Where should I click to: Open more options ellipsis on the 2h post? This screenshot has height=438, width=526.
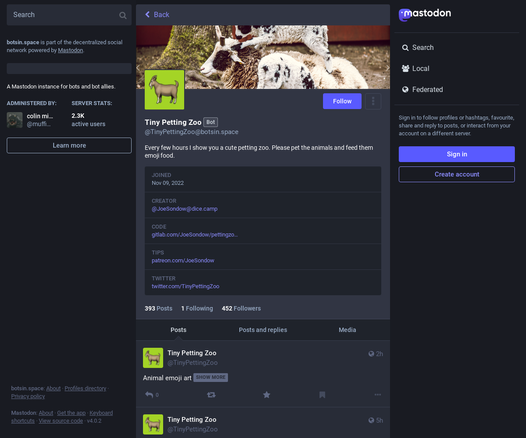[x=377, y=395]
